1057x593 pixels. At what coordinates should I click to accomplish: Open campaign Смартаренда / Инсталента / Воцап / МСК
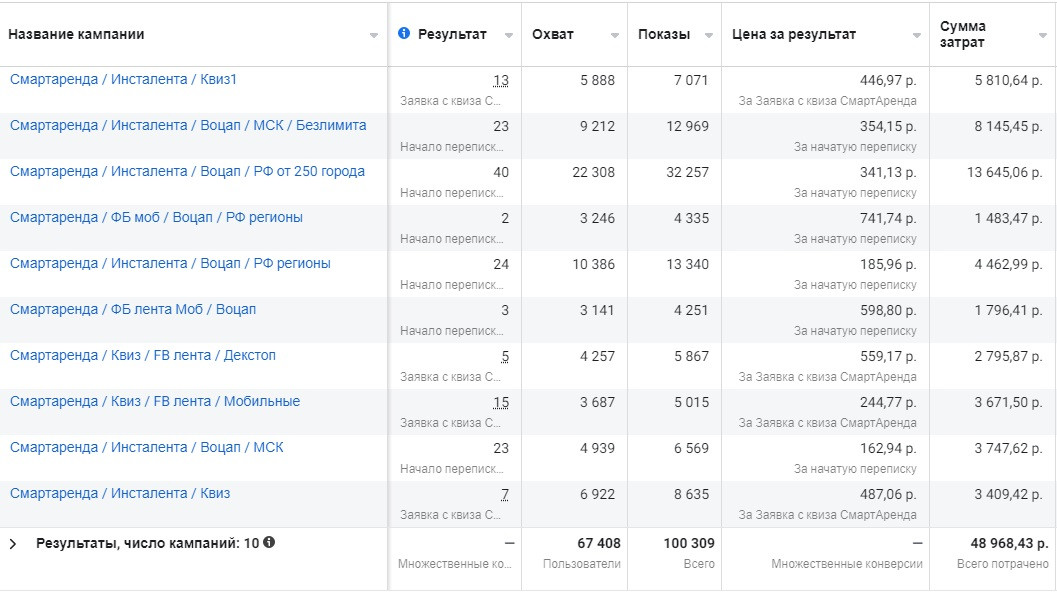click(x=147, y=447)
